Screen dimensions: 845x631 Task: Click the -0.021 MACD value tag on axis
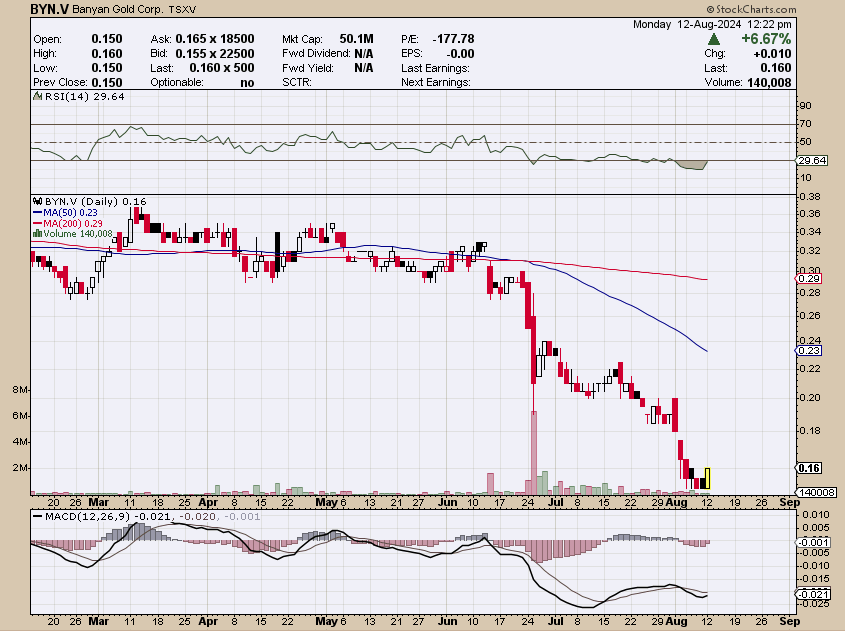point(813,594)
